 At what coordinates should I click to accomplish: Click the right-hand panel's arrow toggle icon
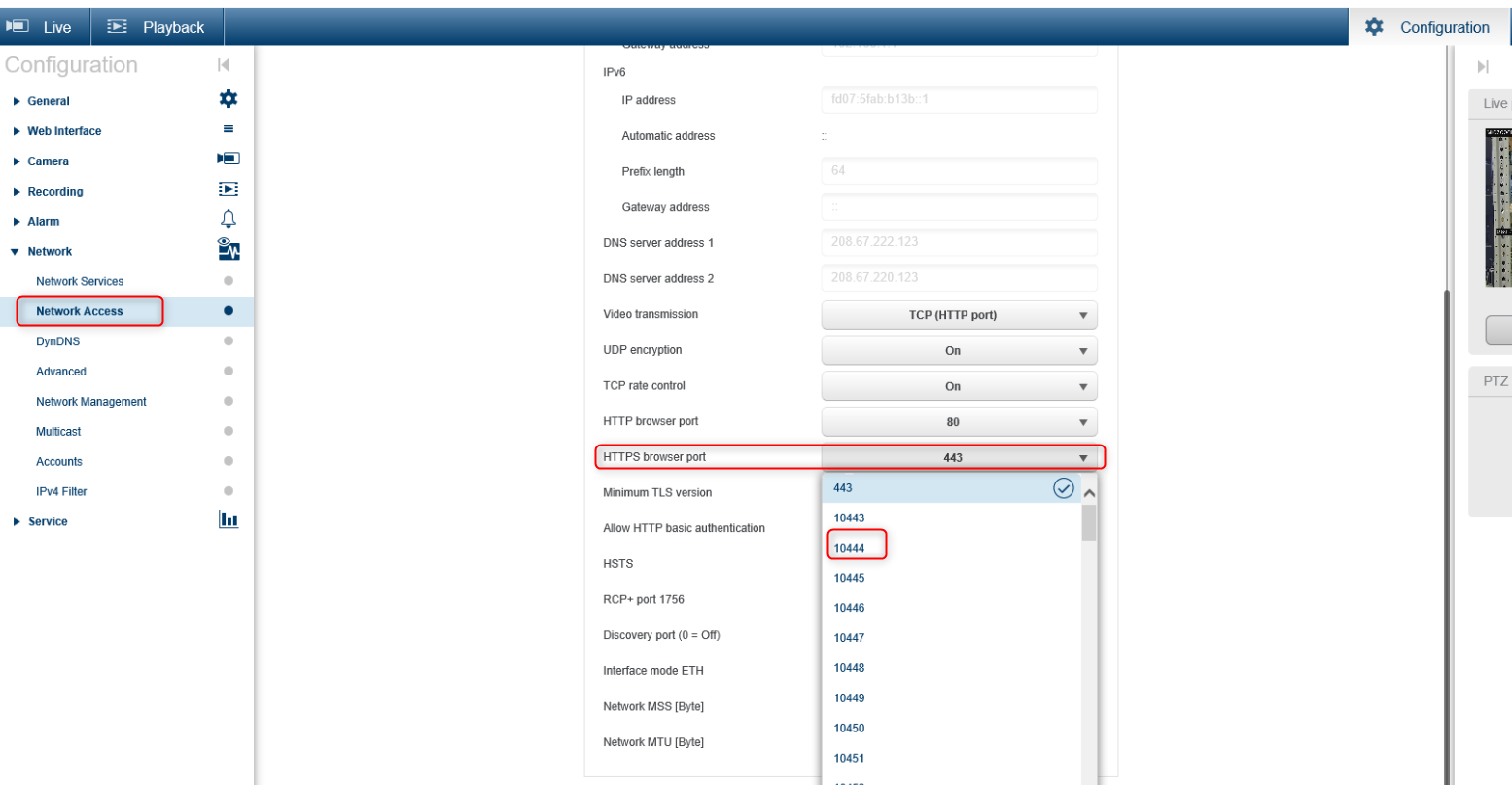[1483, 67]
